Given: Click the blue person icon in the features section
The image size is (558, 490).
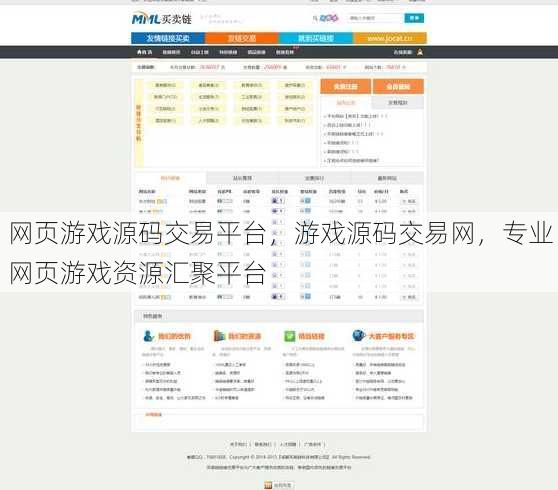Looking at the screenshot, I should pos(148,336).
